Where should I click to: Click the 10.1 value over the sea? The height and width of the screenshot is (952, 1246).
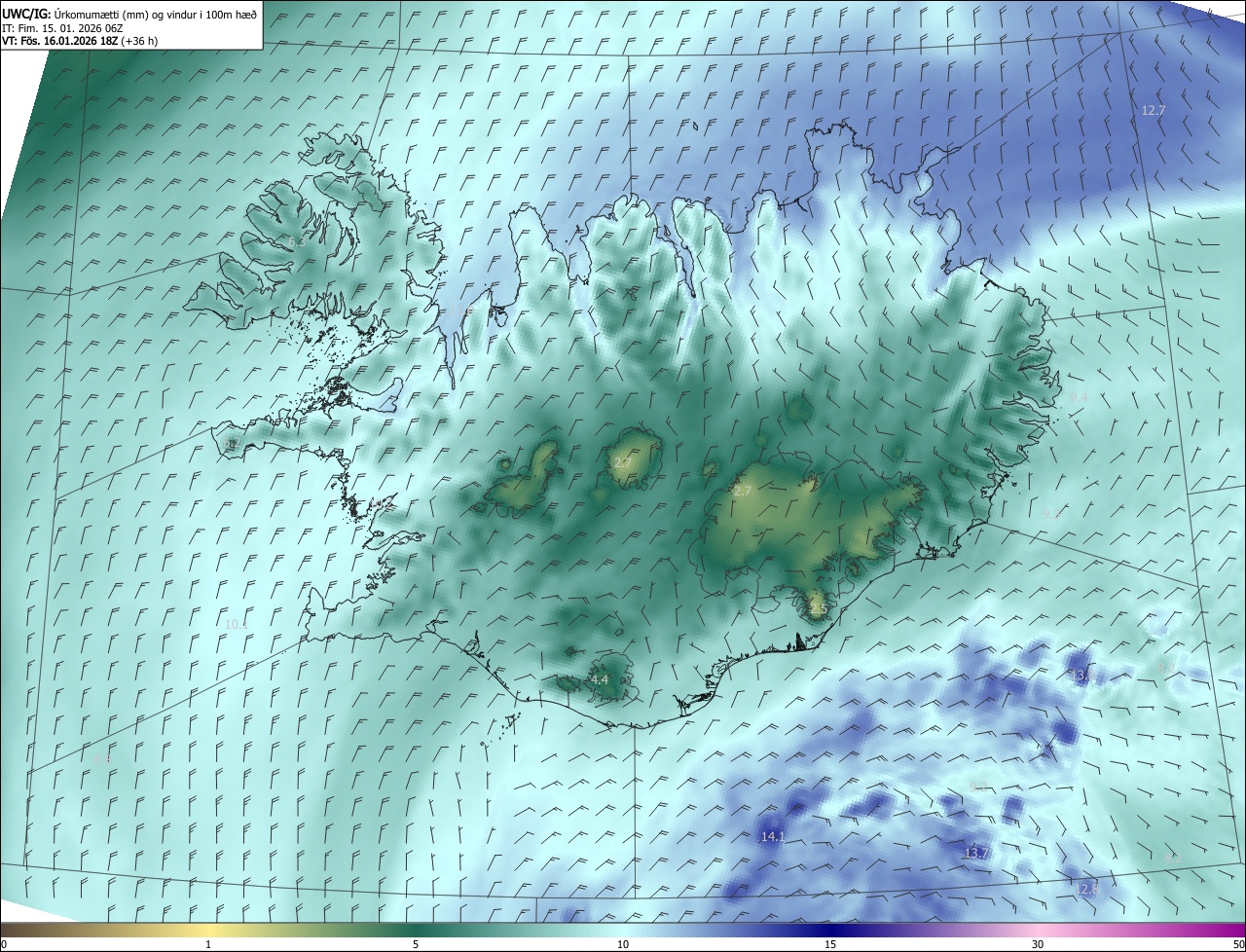(237, 624)
